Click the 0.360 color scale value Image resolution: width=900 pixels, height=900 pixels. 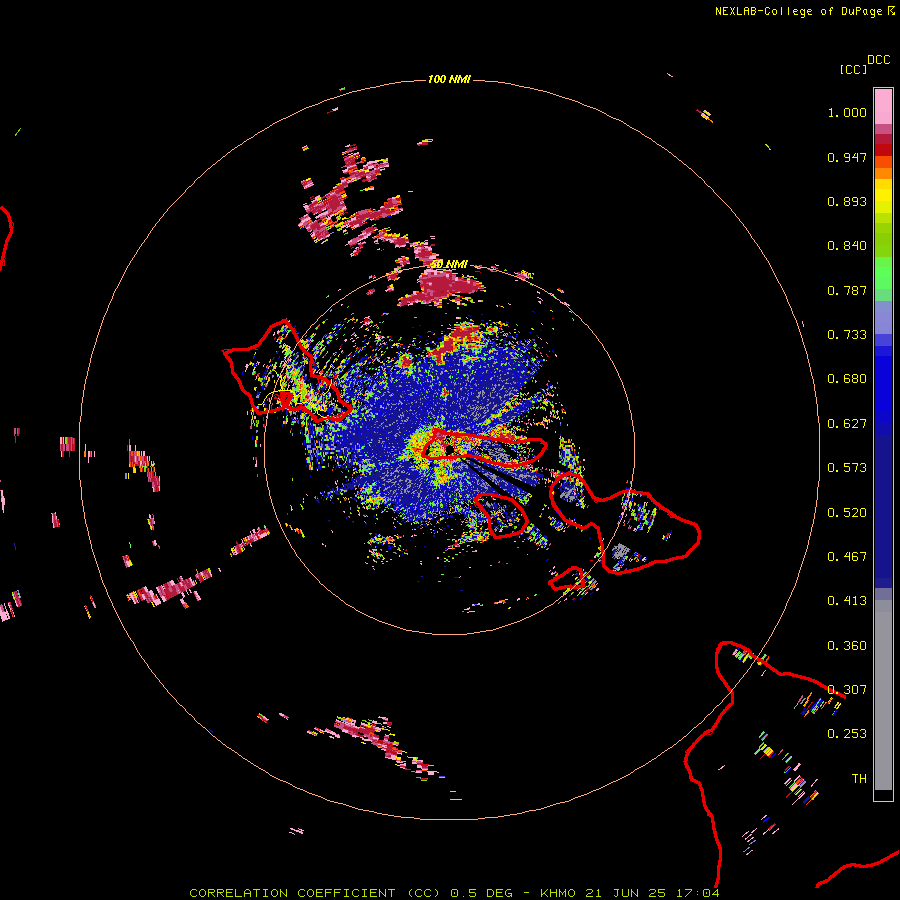click(x=847, y=646)
